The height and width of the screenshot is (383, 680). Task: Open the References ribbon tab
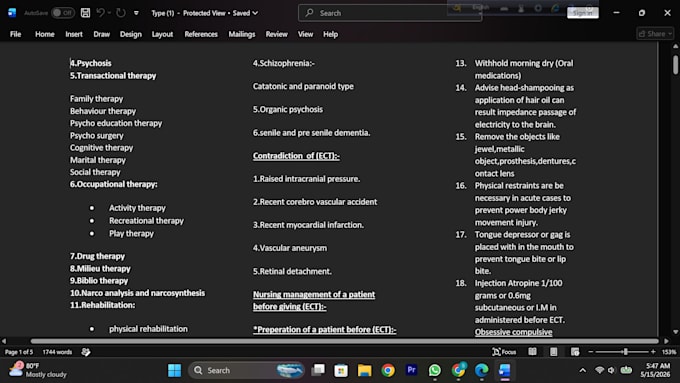pyautogui.click(x=201, y=34)
